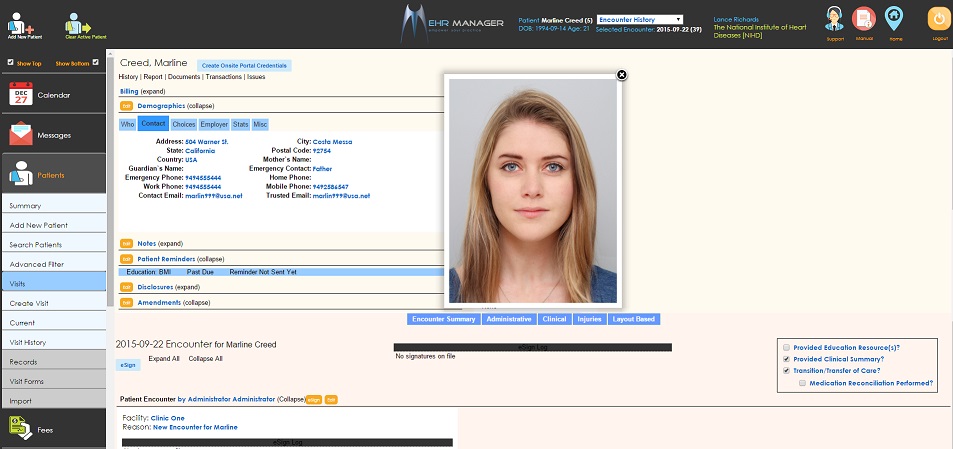Uncheck Provided Clinical Summary checkbox
This screenshot has height=449, width=953.
(x=787, y=359)
